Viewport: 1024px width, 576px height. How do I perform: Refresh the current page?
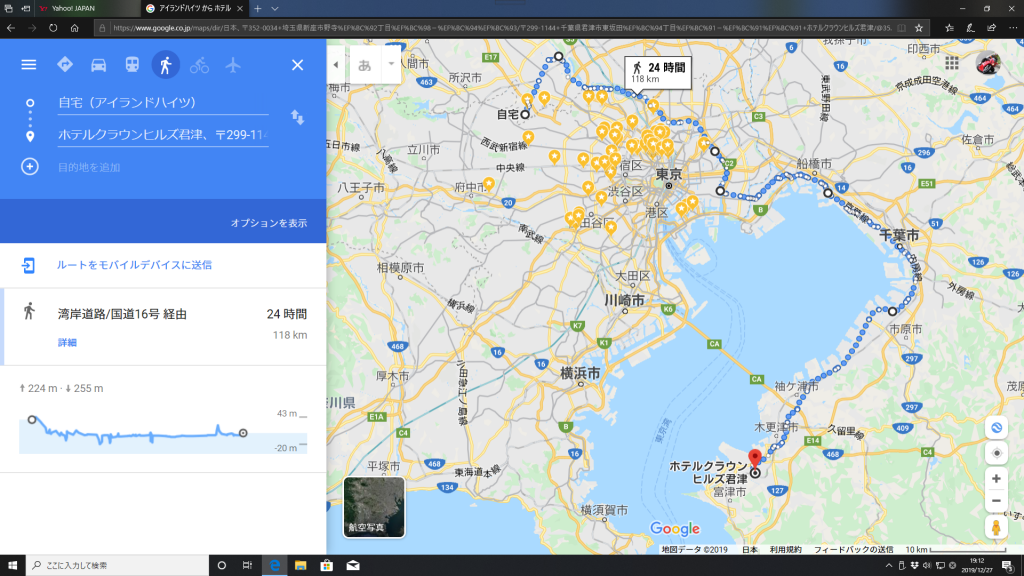point(53,28)
